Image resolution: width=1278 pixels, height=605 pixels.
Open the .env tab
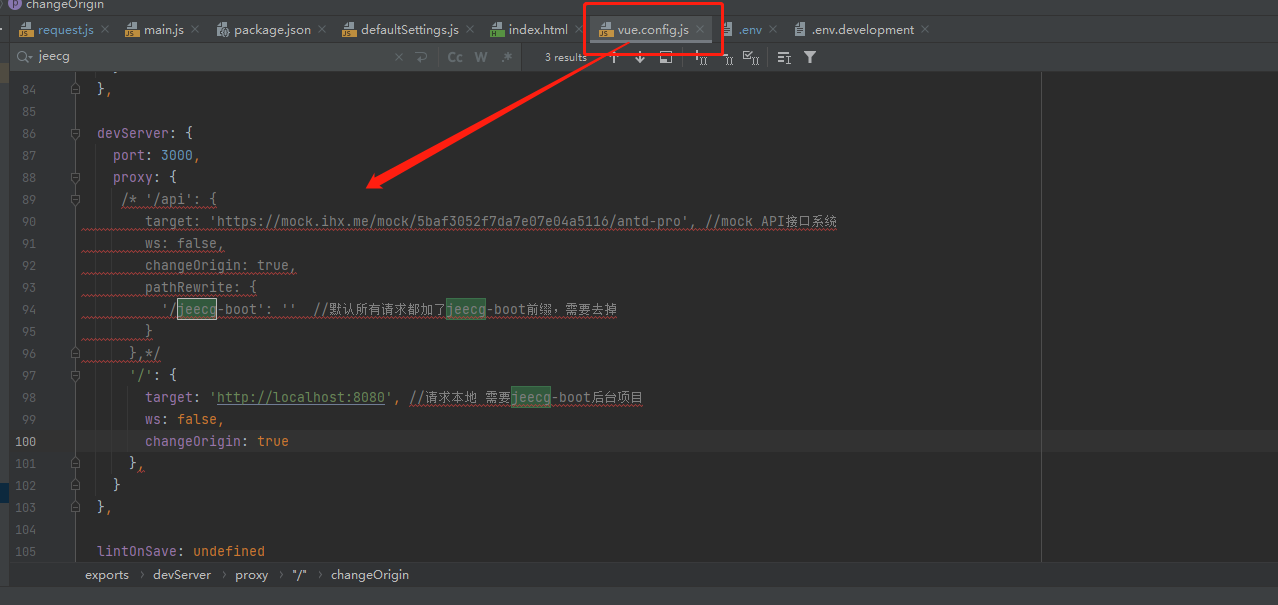coord(750,30)
